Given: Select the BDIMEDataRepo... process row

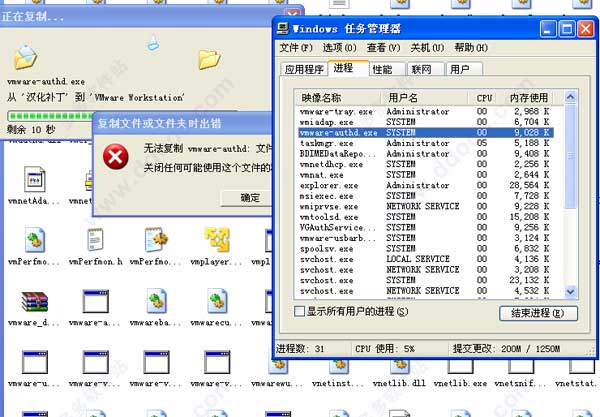Looking at the screenshot, I should [x=425, y=154].
